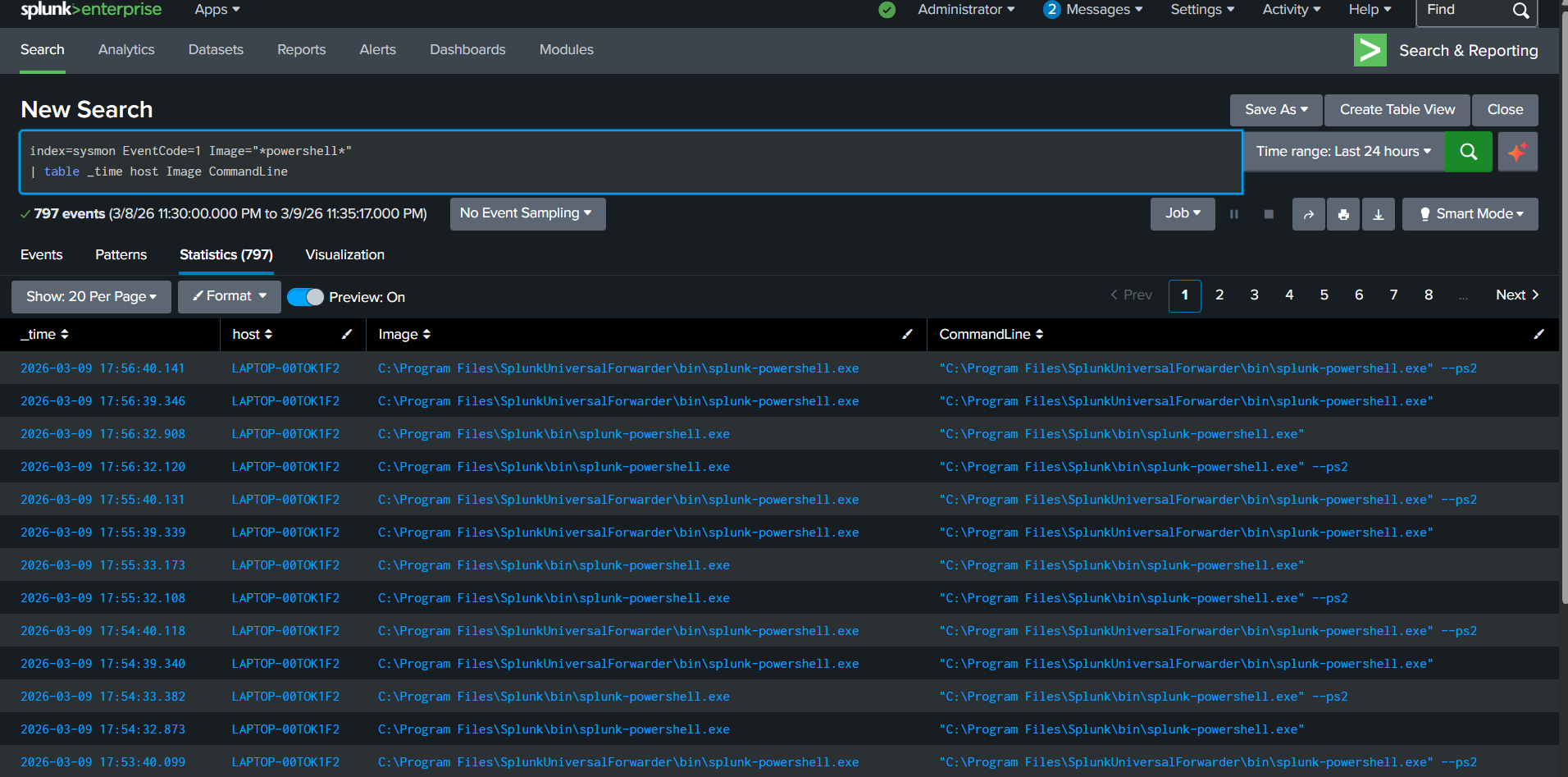Edit the Image column with its pencil icon

pyautogui.click(x=907, y=334)
